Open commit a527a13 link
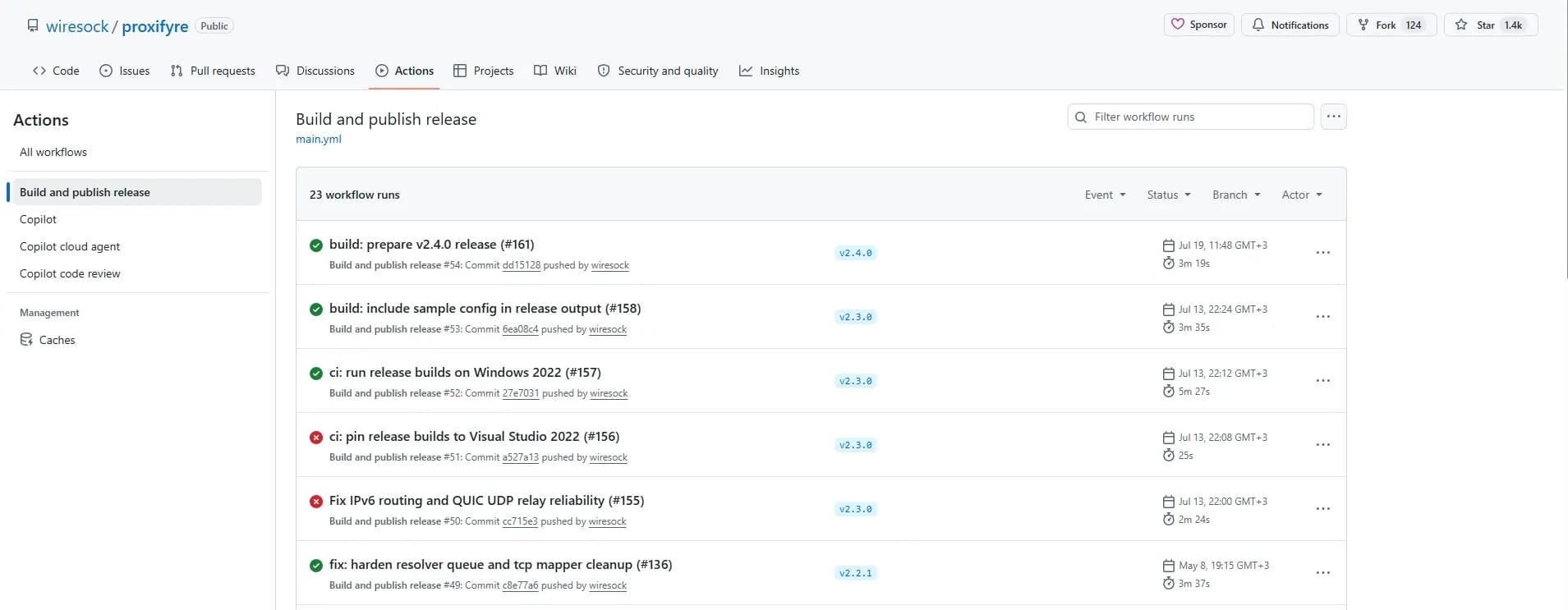Viewport: 1568px width, 610px height. click(521, 457)
